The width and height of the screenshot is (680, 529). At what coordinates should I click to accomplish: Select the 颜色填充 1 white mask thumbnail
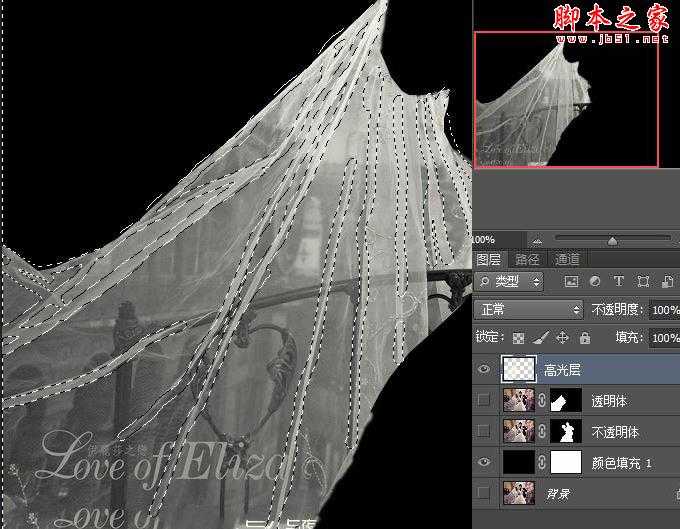(x=566, y=462)
